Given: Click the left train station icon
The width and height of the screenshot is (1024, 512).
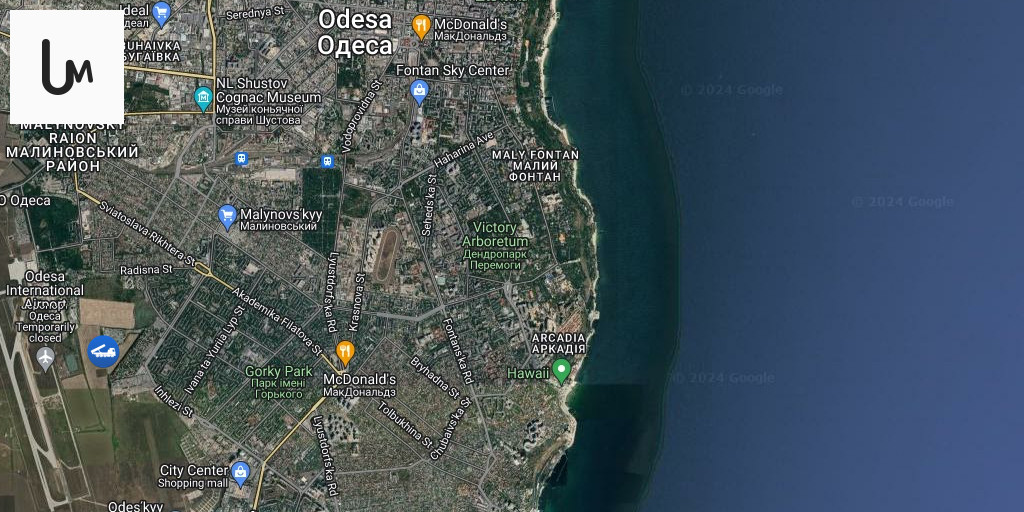Looking at the screenshot, I should (242, 158).
